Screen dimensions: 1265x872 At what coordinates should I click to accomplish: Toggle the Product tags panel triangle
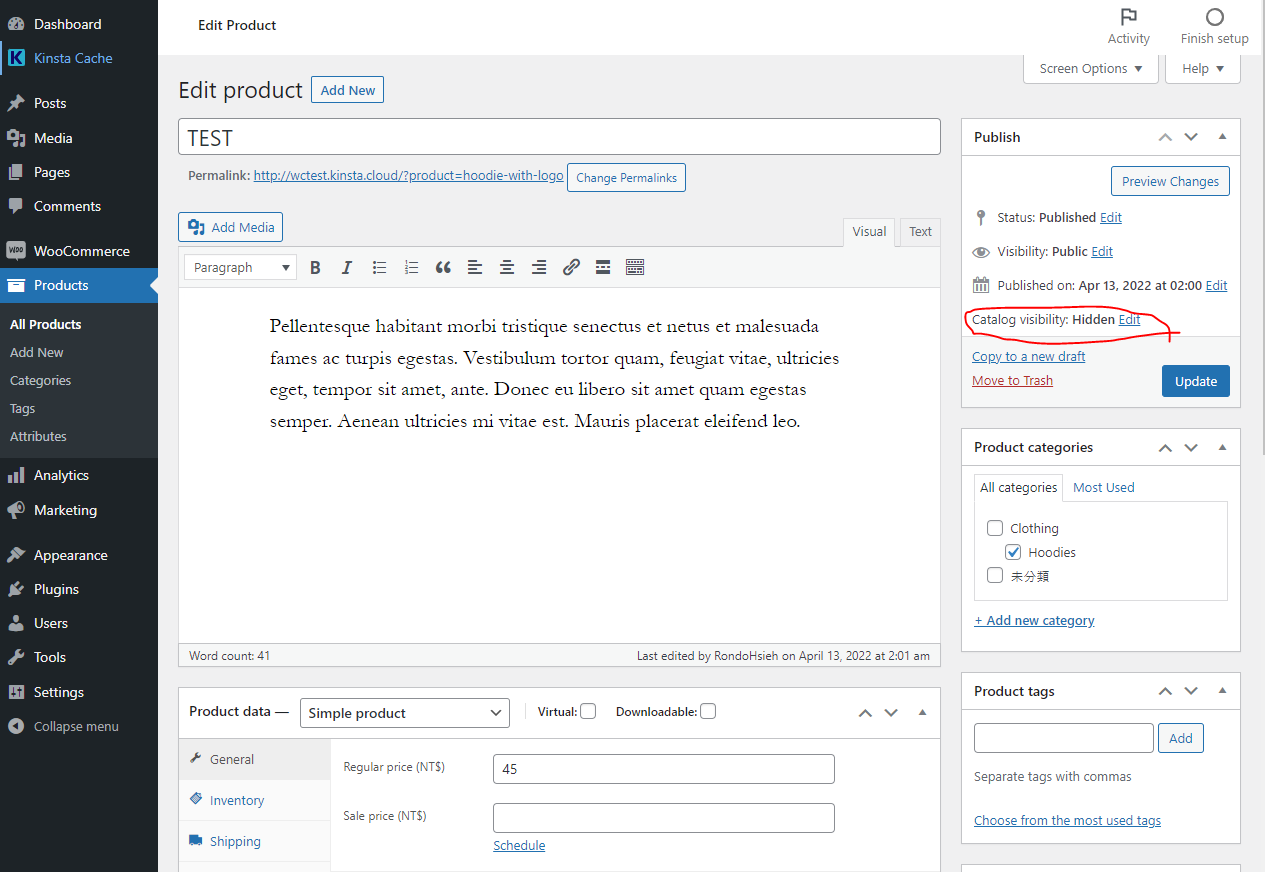pyautogui.click(x=1222, y=691)
